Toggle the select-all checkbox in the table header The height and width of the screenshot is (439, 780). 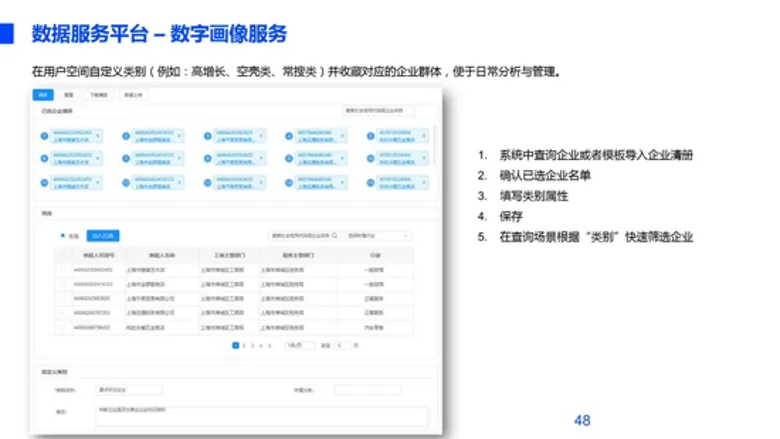63,255
